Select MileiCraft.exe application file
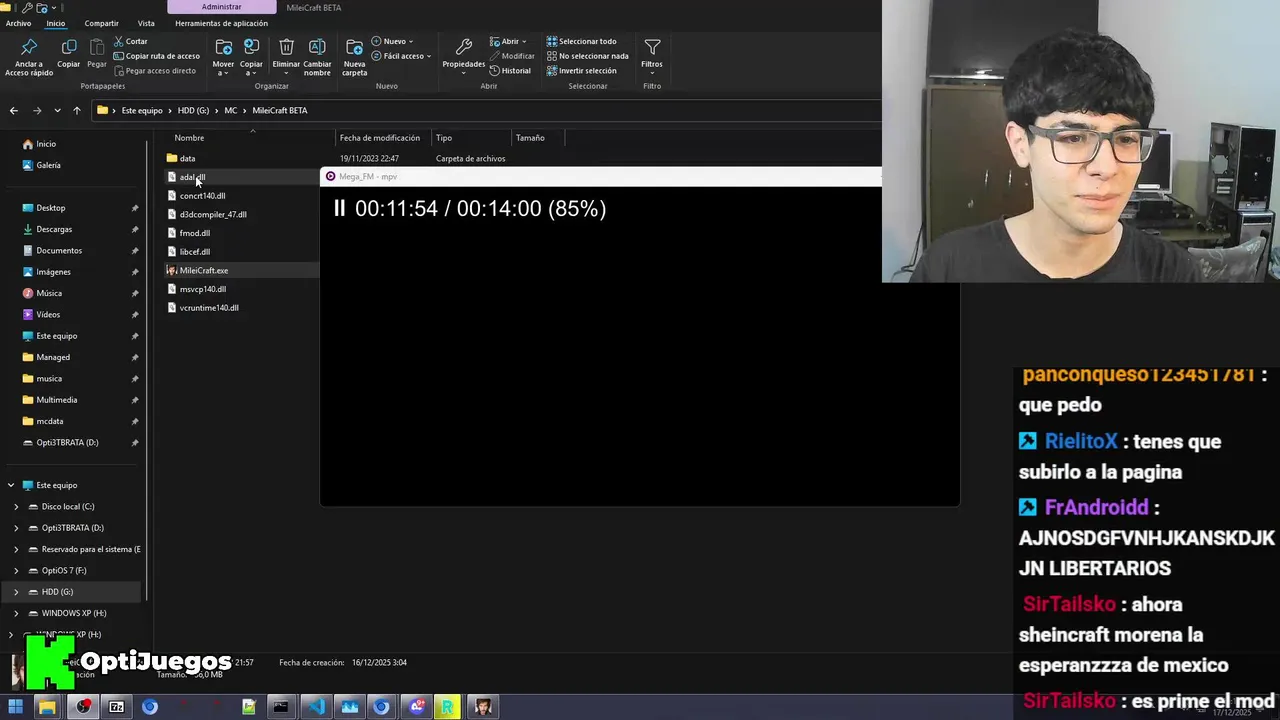Image resolution: width=1280 pixels, height=720 pixels. [203, 270]
